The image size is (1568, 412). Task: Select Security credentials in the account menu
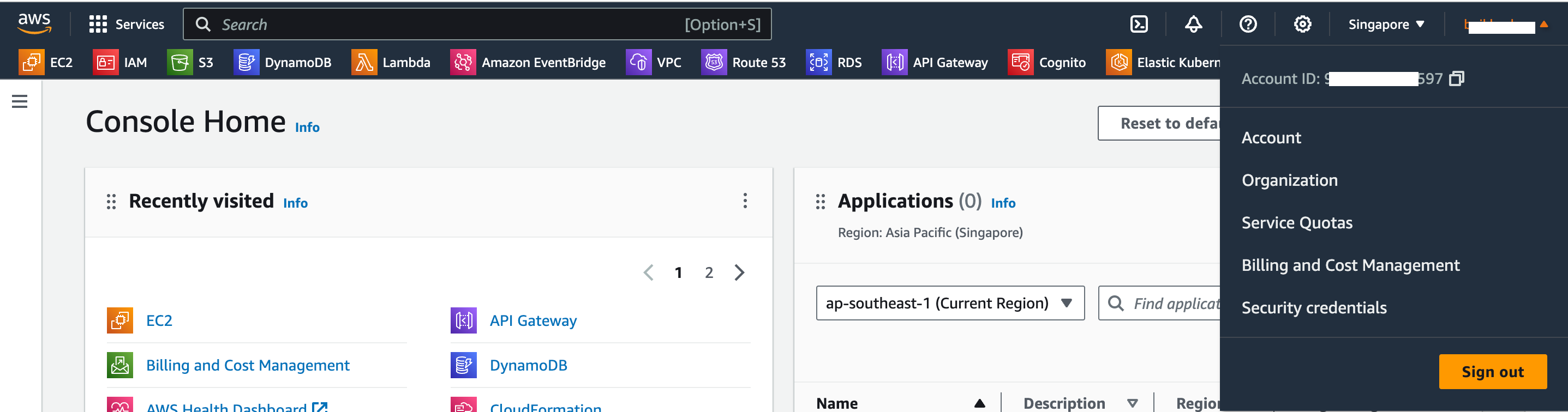(x=1314, y=308)
